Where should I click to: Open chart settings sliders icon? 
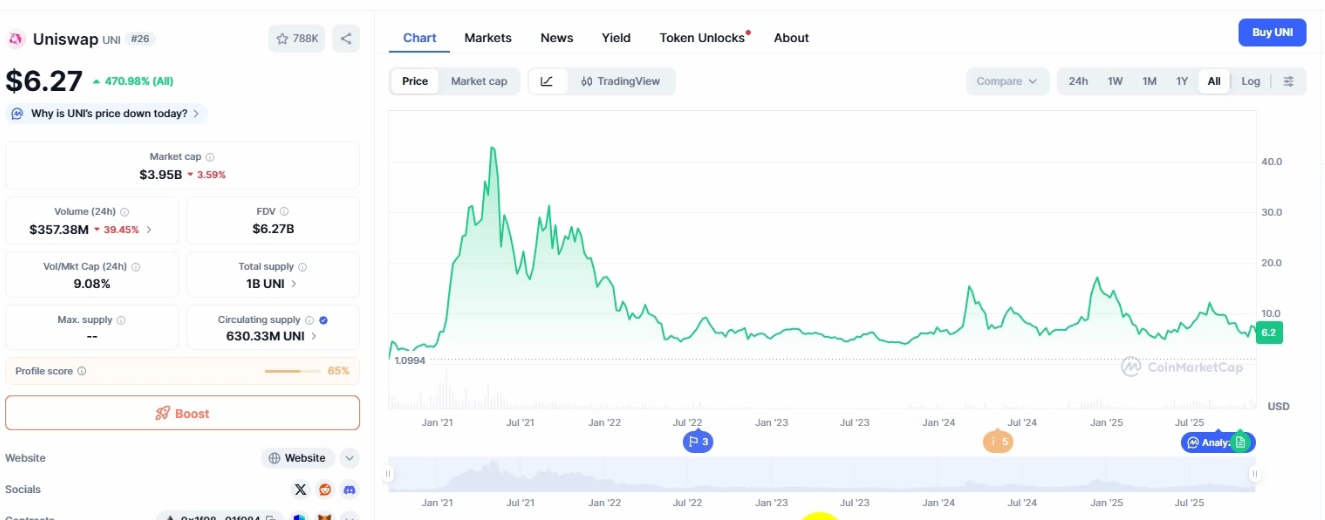1288,82
